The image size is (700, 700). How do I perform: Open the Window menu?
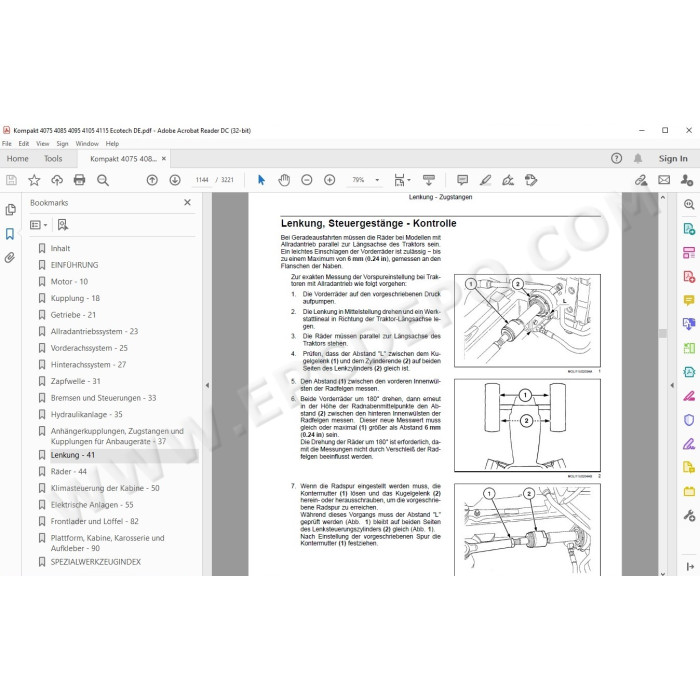click(x=87, y=144)
